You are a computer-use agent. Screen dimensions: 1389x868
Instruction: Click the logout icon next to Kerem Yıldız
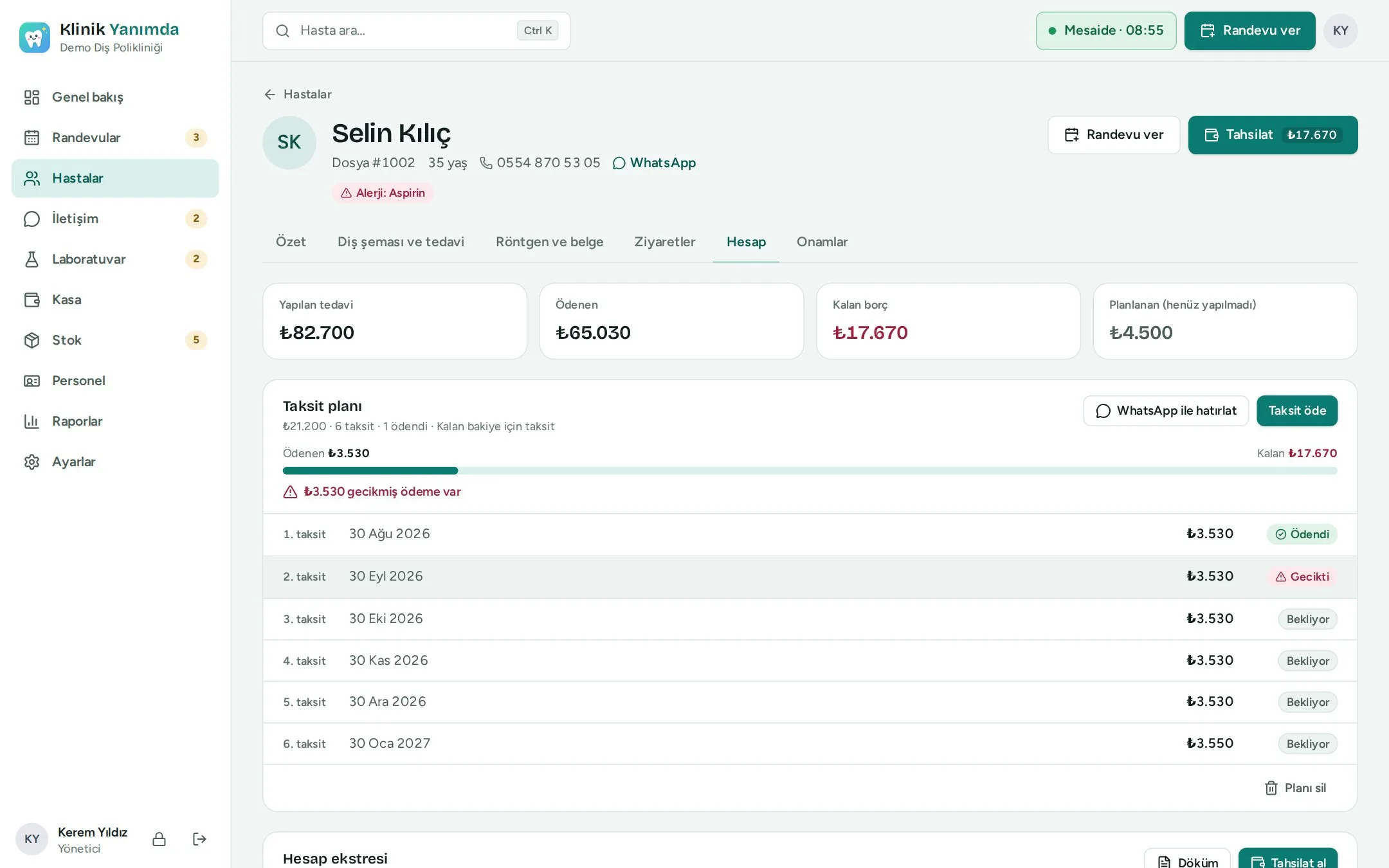point(199,839)
